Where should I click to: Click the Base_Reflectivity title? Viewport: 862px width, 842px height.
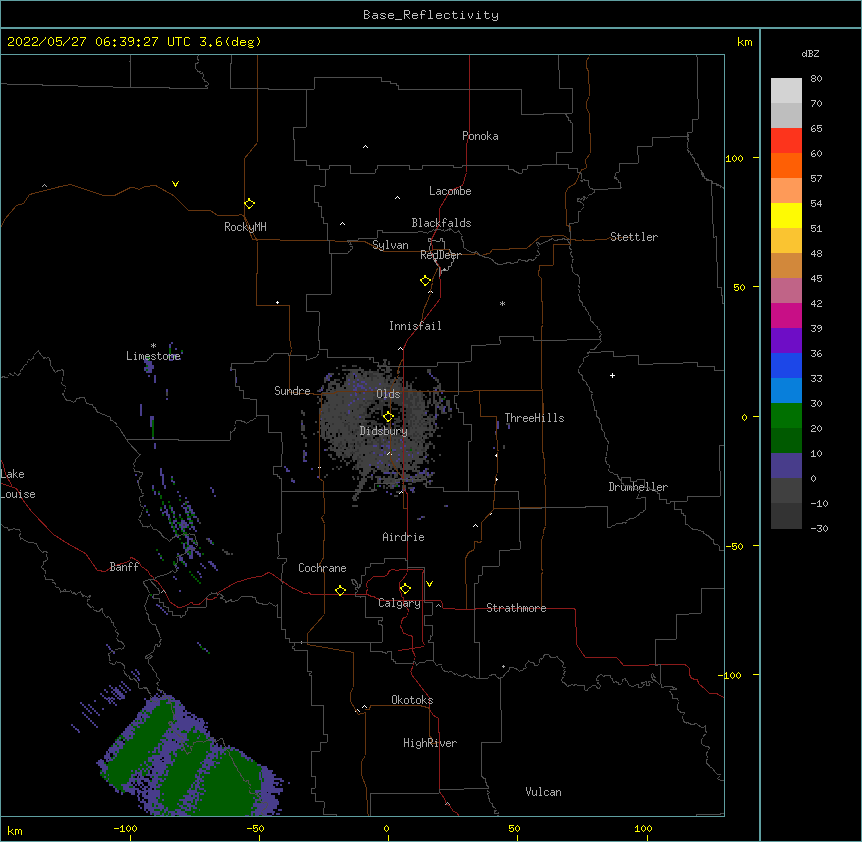pyautogui.click(x=431, y=15)
